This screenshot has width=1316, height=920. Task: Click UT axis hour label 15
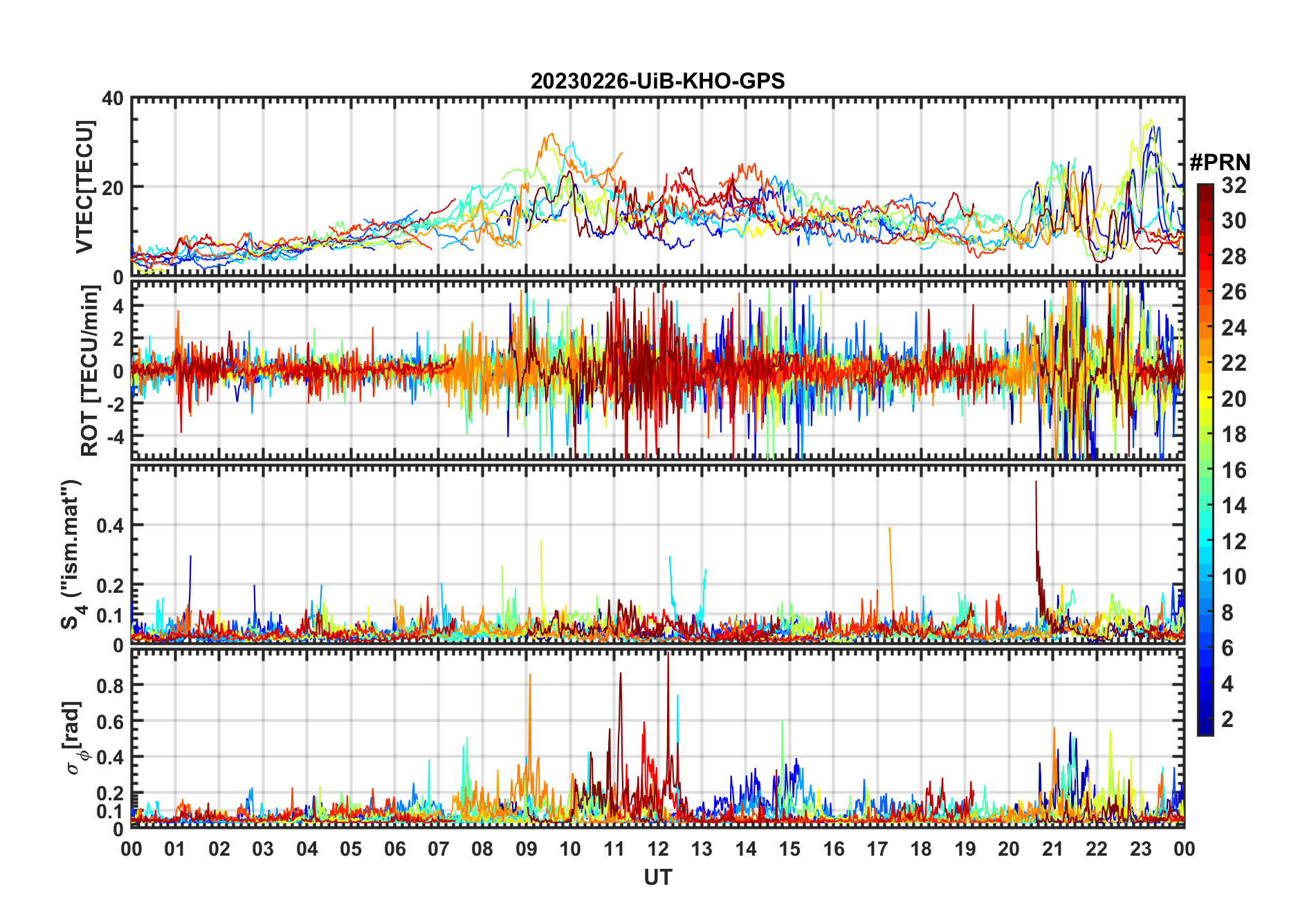[789, 849]
